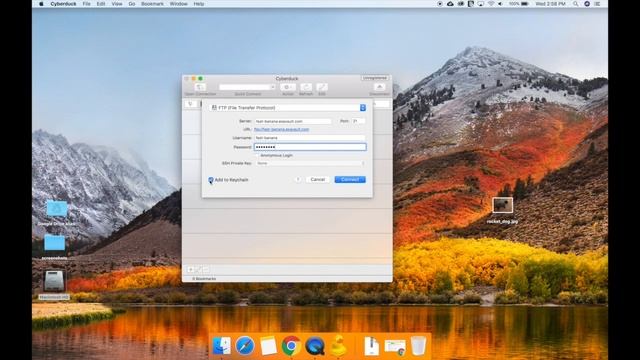Open the Bookmark menu
This screenshot has height=360, width=640.
pyautogui.click(x=152, y=4)
